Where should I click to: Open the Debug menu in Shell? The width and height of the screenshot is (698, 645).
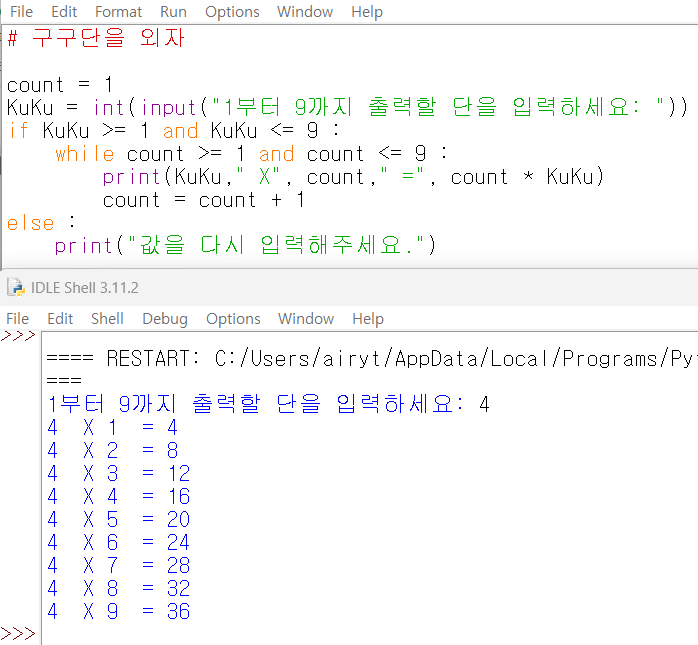165,319
